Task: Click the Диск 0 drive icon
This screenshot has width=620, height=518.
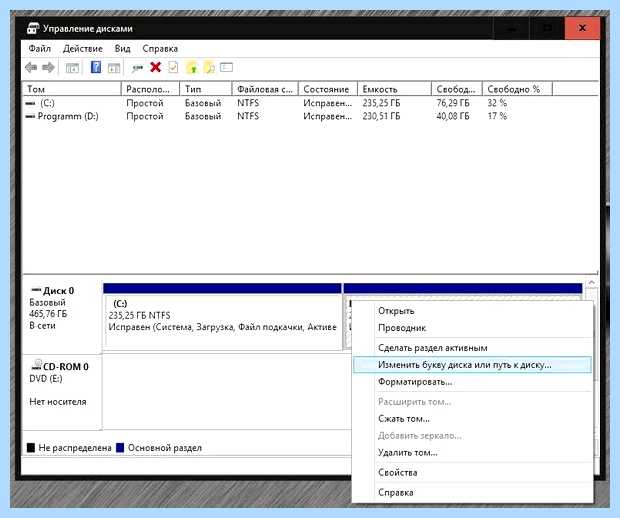Action: click(36, 290)
